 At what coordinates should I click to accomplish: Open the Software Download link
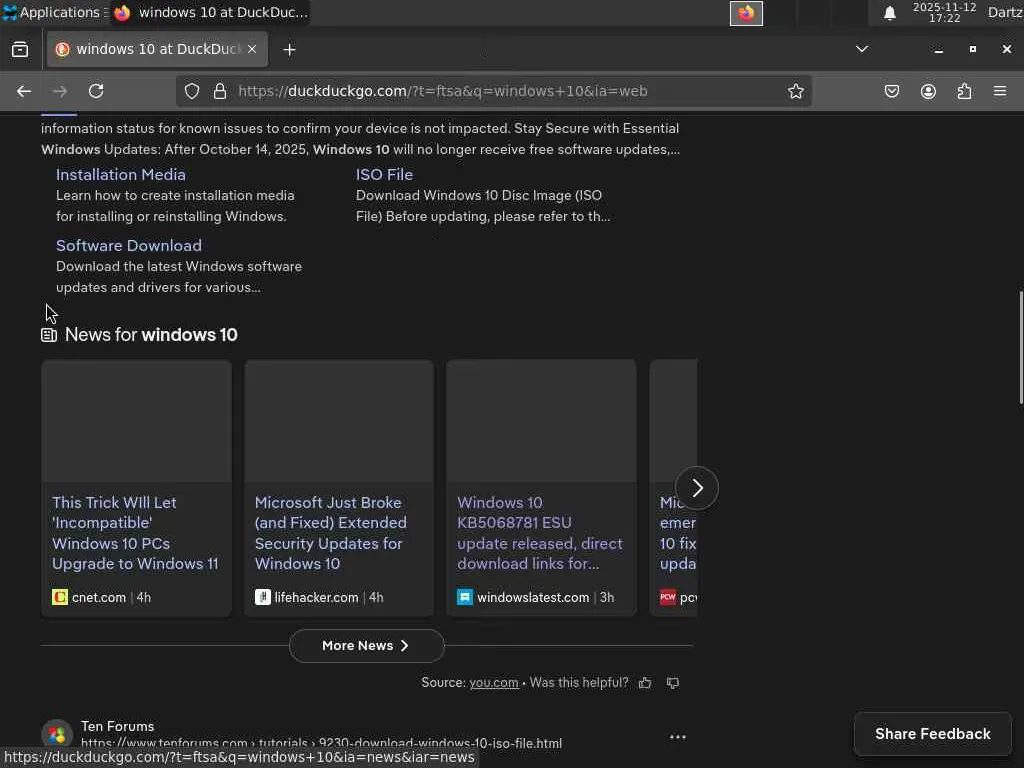click(x=129, y=246)
